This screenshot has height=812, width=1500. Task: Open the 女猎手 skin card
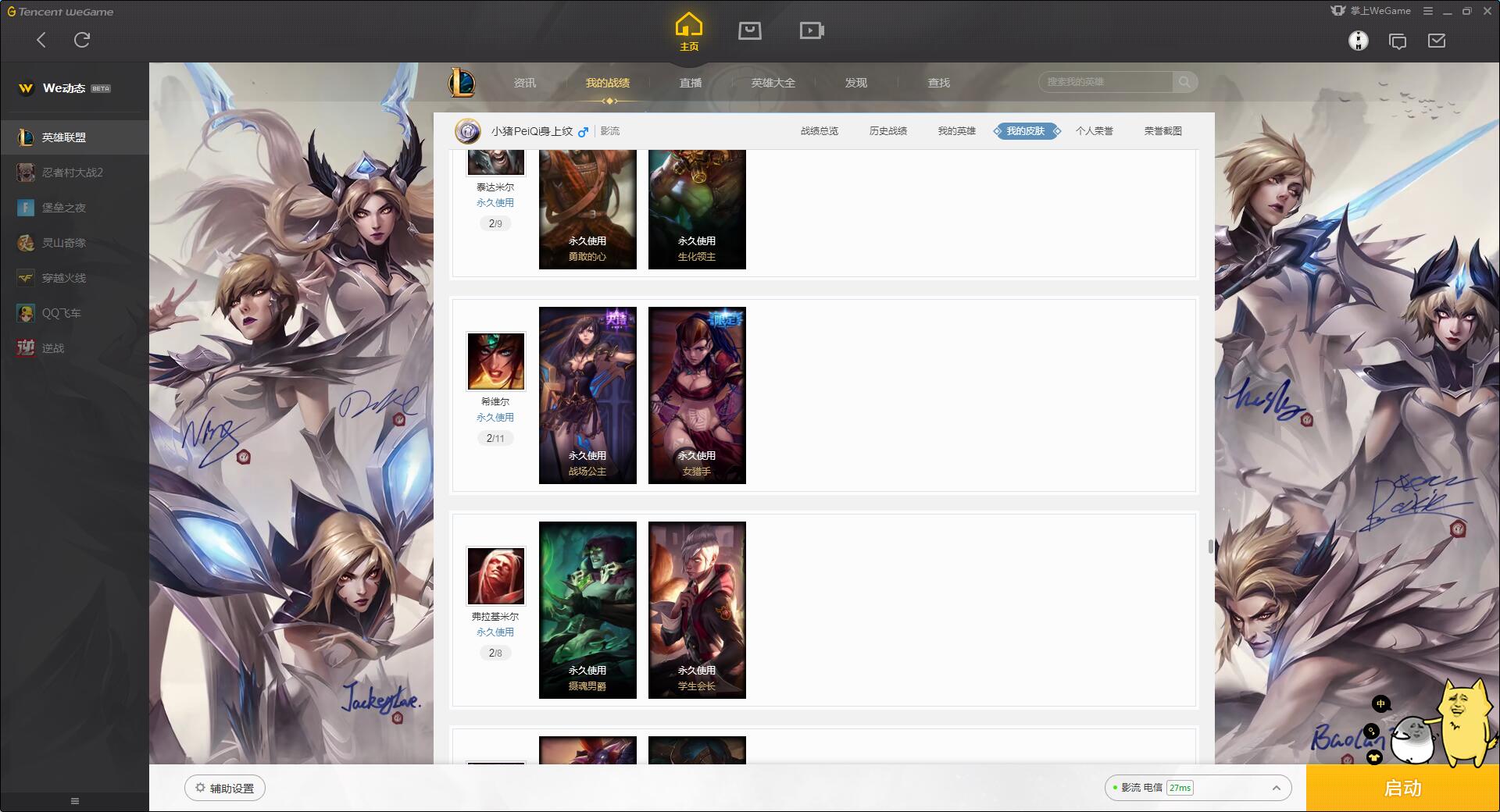coord(697,395)
